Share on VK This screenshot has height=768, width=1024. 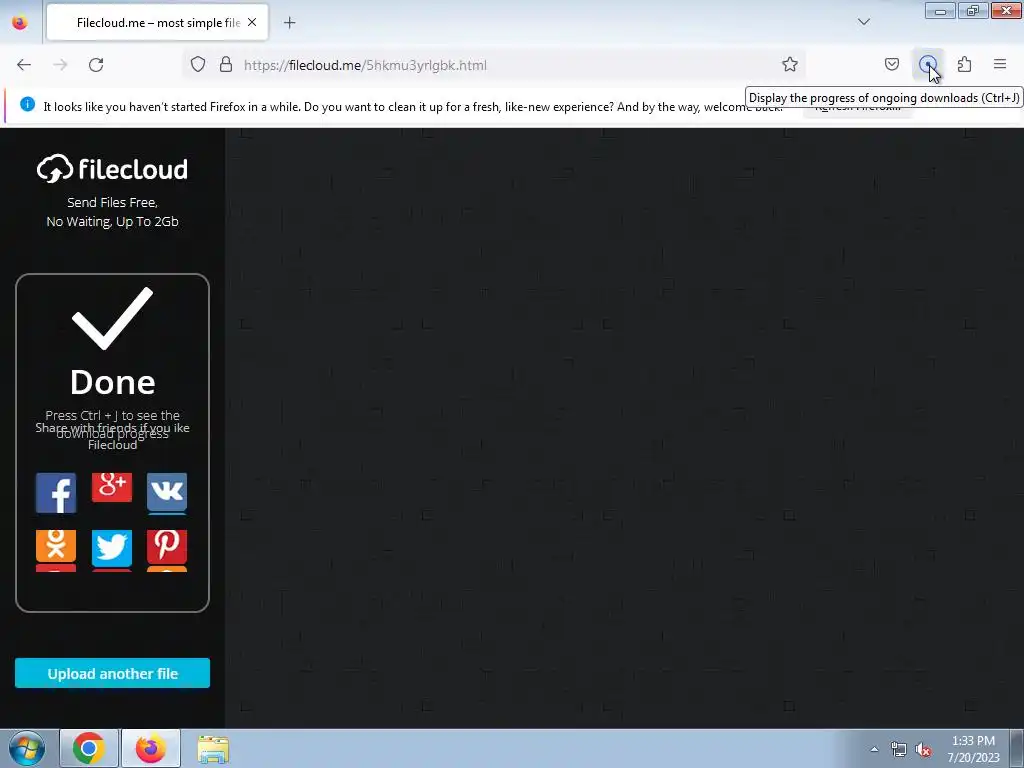(167, 493)
